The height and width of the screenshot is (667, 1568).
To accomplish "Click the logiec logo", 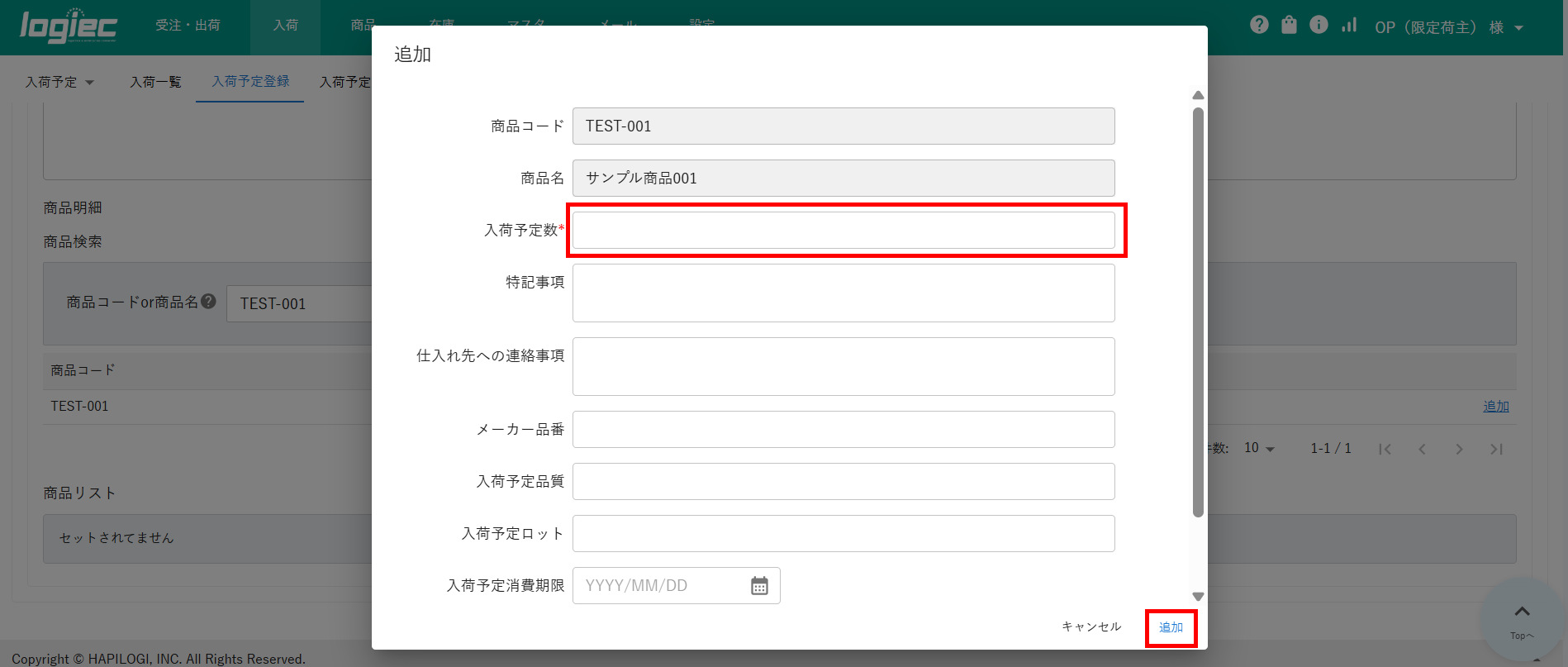I will point(69,26).
